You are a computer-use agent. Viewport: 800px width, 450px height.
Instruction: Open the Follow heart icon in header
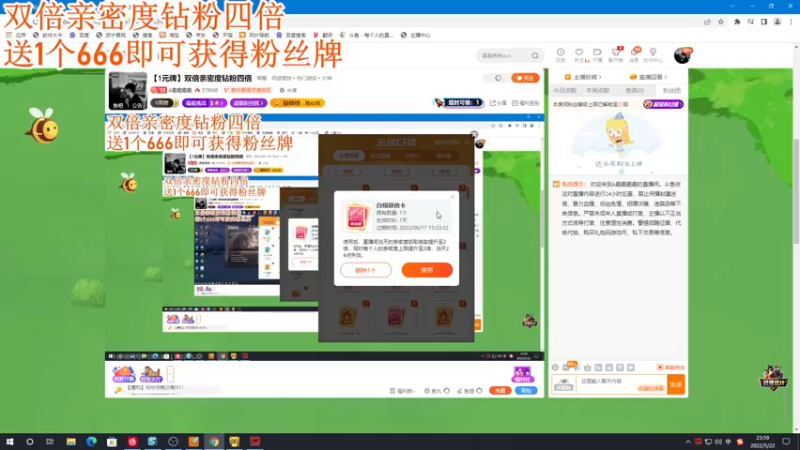tap(579, 55)
